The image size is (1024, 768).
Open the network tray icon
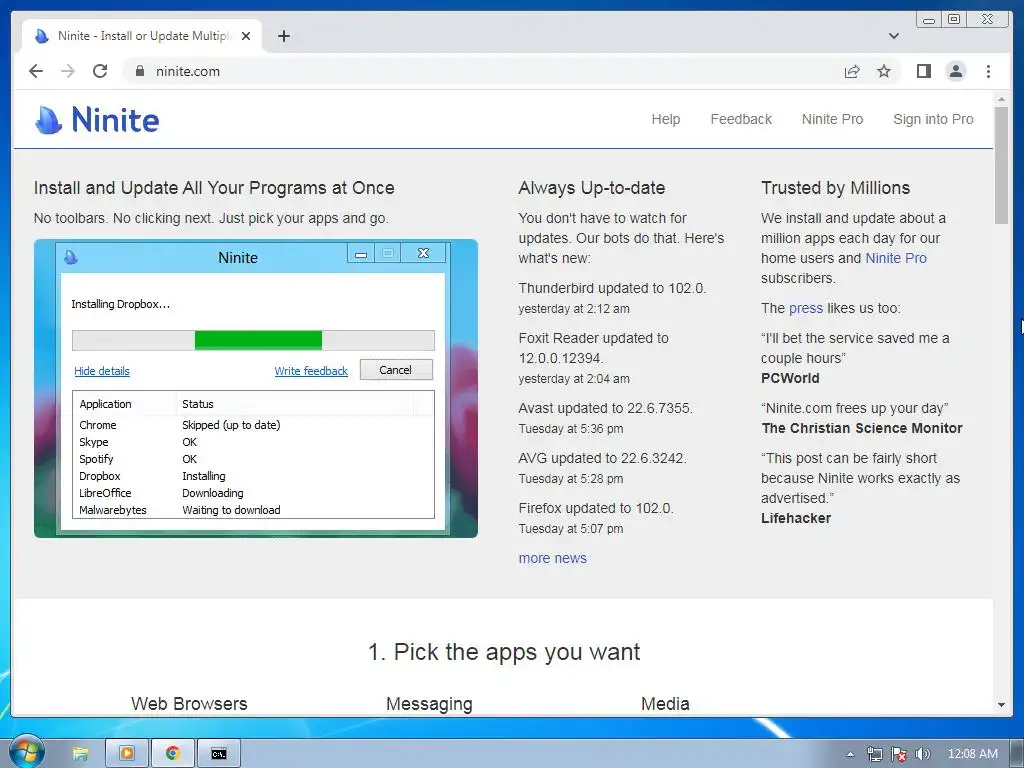coord(874,754)
